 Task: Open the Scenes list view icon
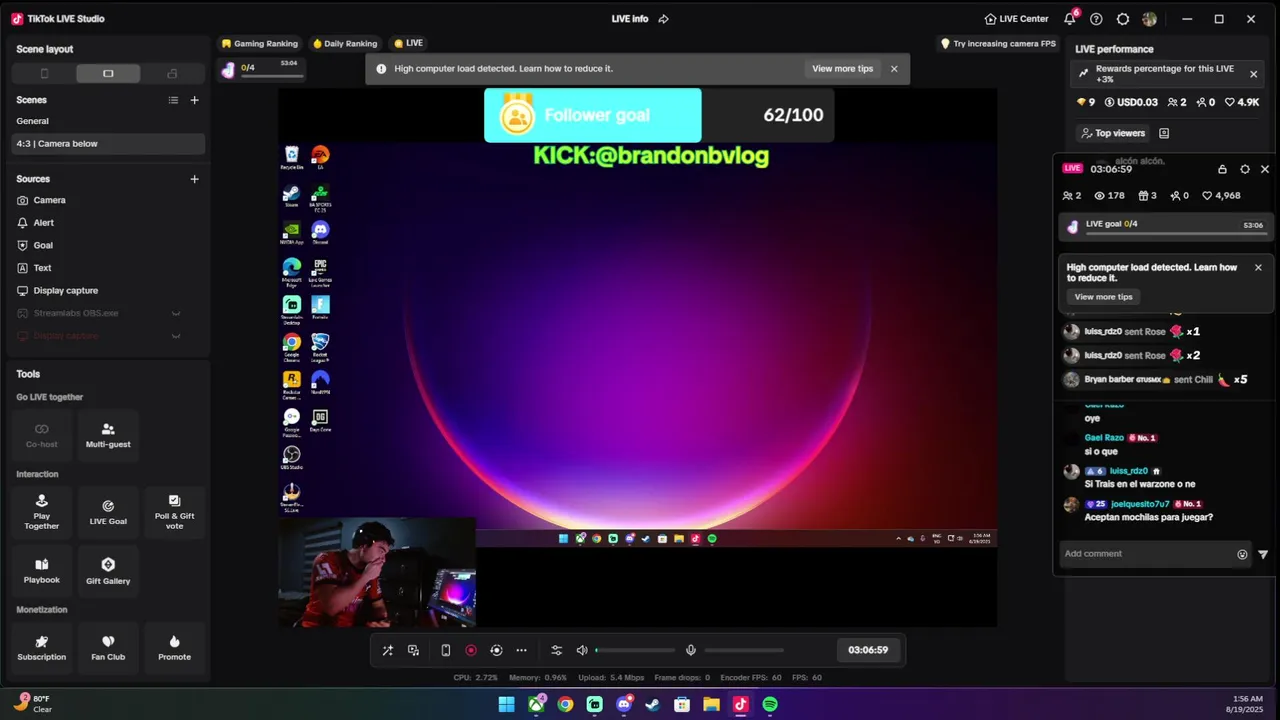click(173, 100)
